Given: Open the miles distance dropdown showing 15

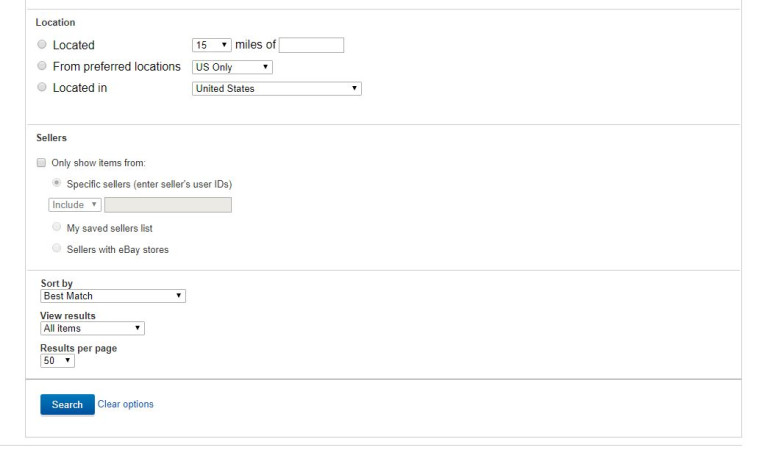Looking at the screenshot, I should [x=211, y=45].
